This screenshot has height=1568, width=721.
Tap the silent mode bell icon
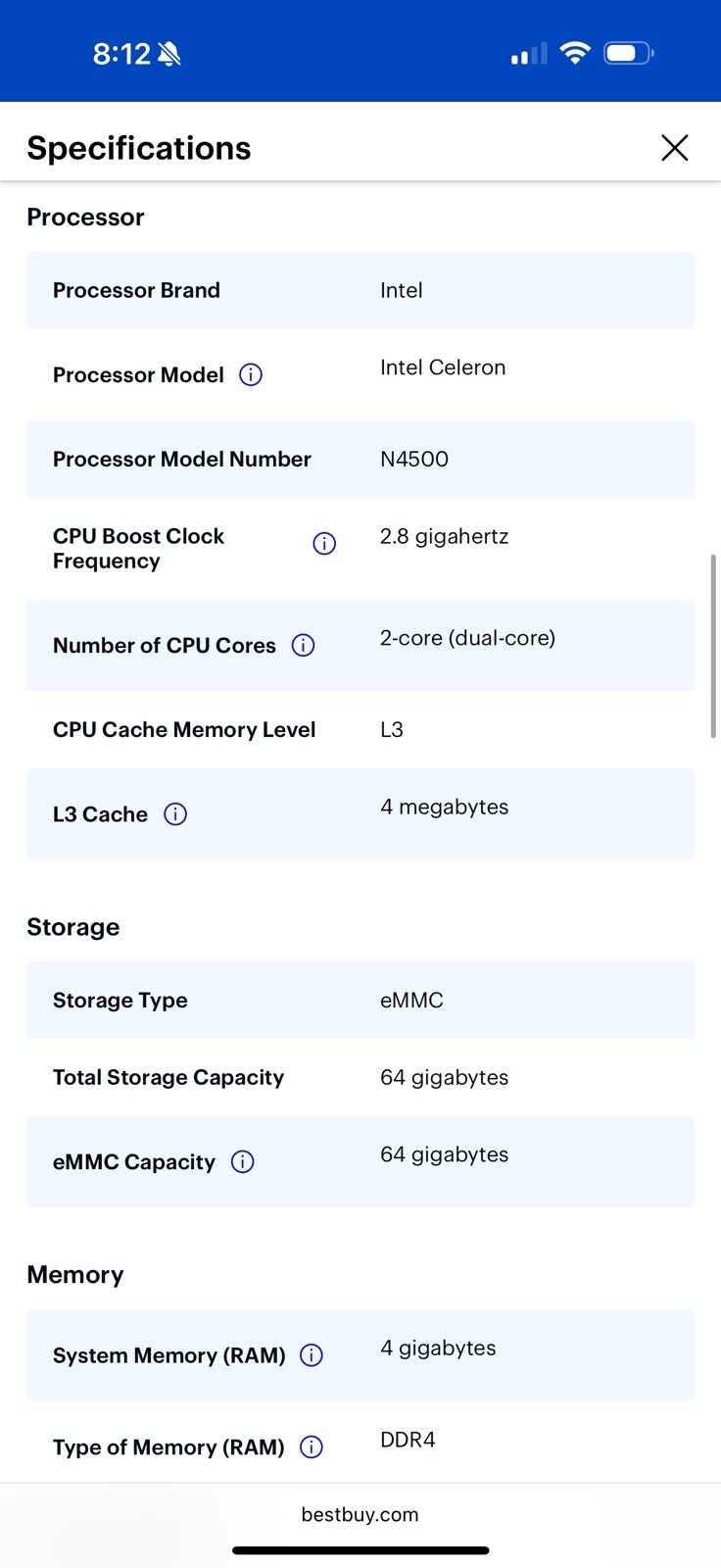169,54
